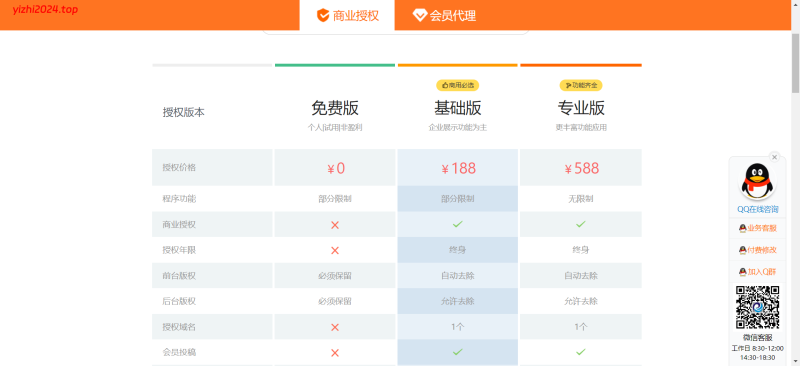The image size is (800, 366).
Task: Click the 前台版权 row label
Action: 179,276
